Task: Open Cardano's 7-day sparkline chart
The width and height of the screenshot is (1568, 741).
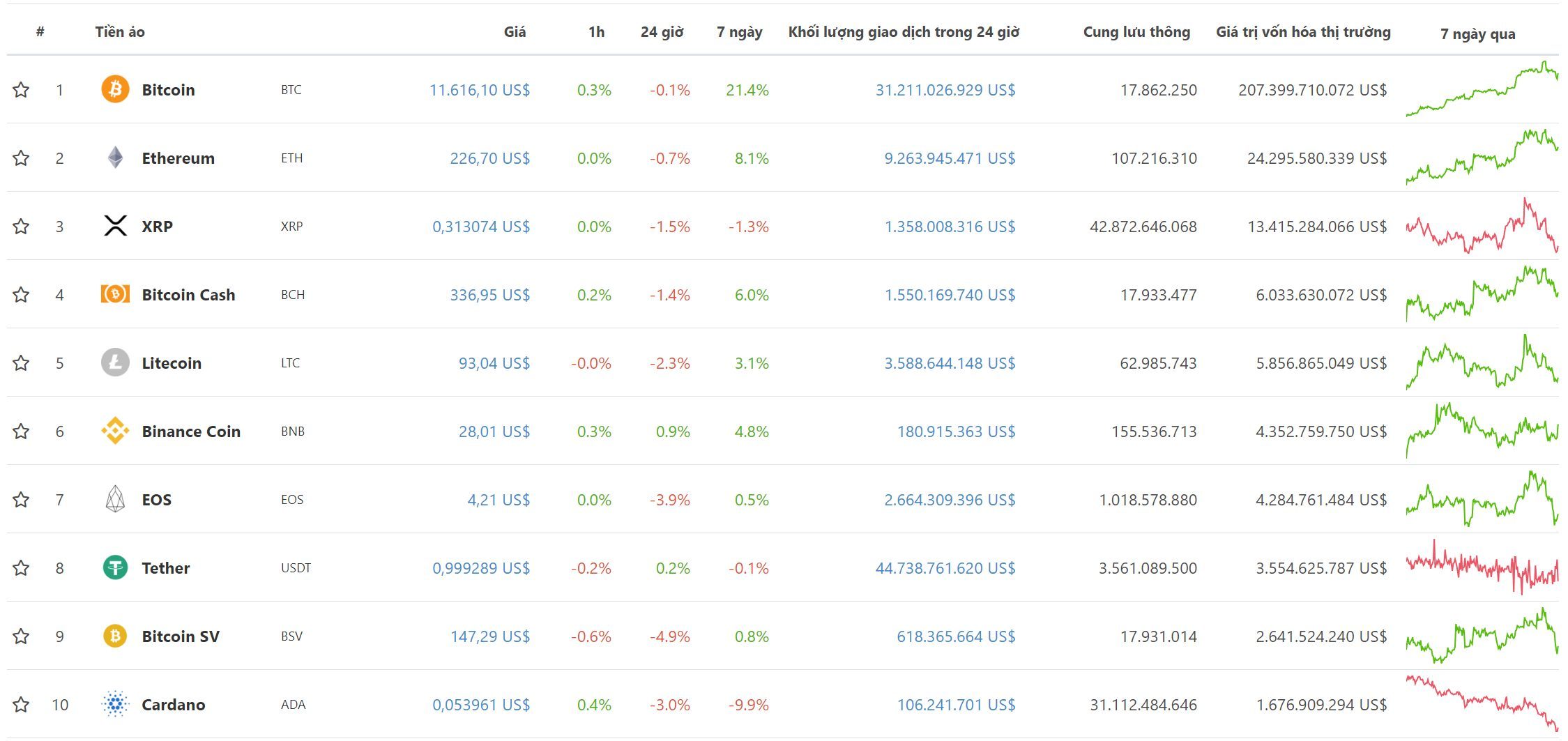Action: pyautogui.click(x=1482, y=703)
